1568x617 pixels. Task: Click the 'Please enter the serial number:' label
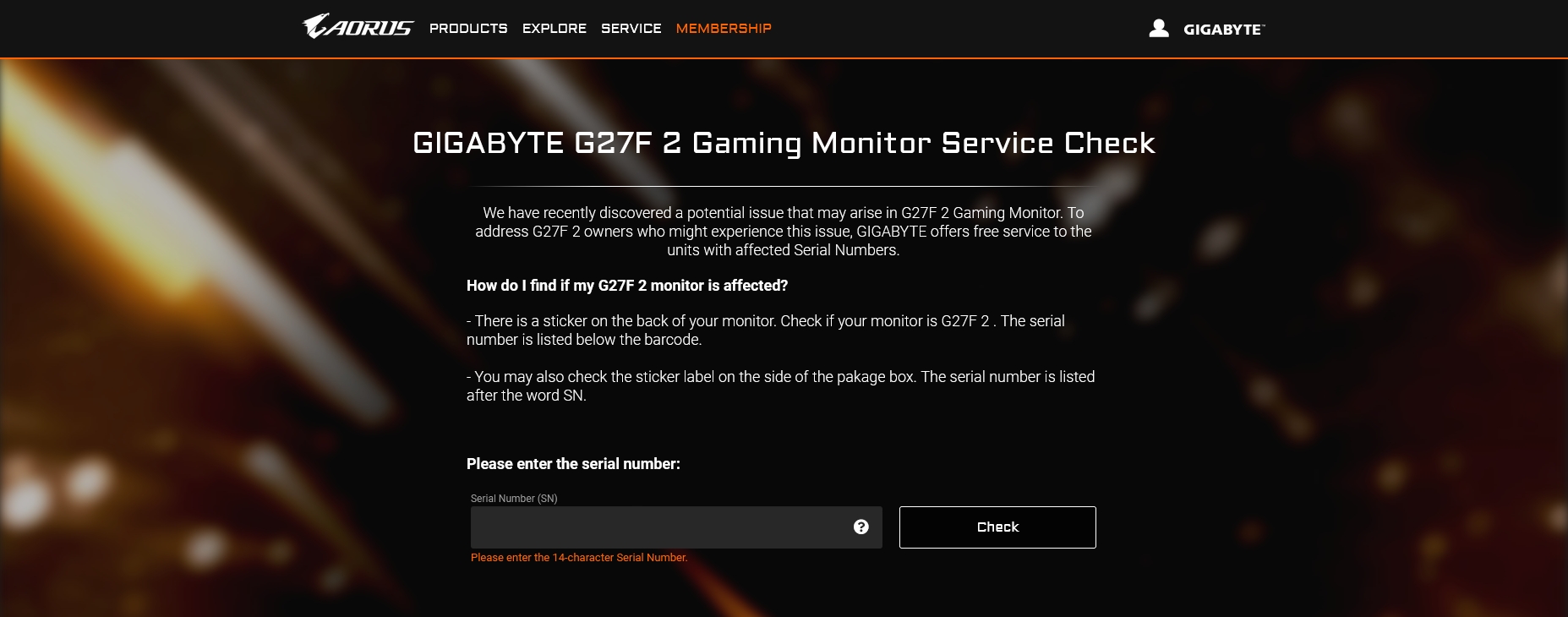[x=573, y=464]
